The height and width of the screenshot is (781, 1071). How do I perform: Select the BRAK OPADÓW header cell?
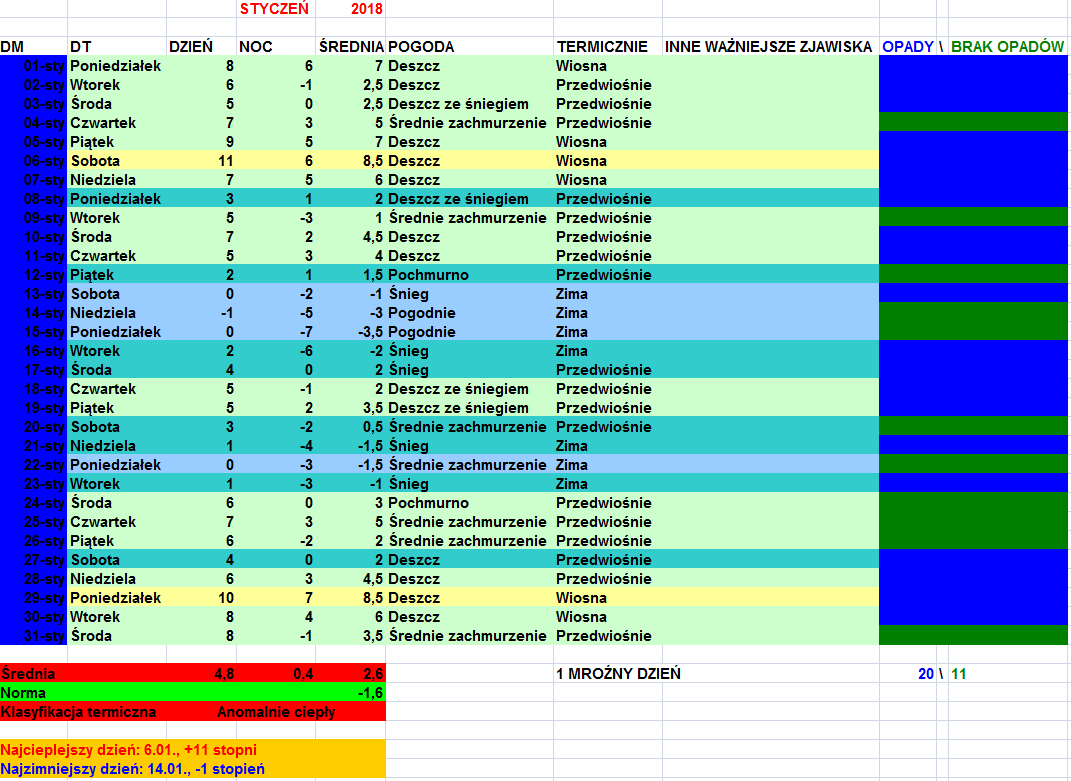click(1007, 47)
